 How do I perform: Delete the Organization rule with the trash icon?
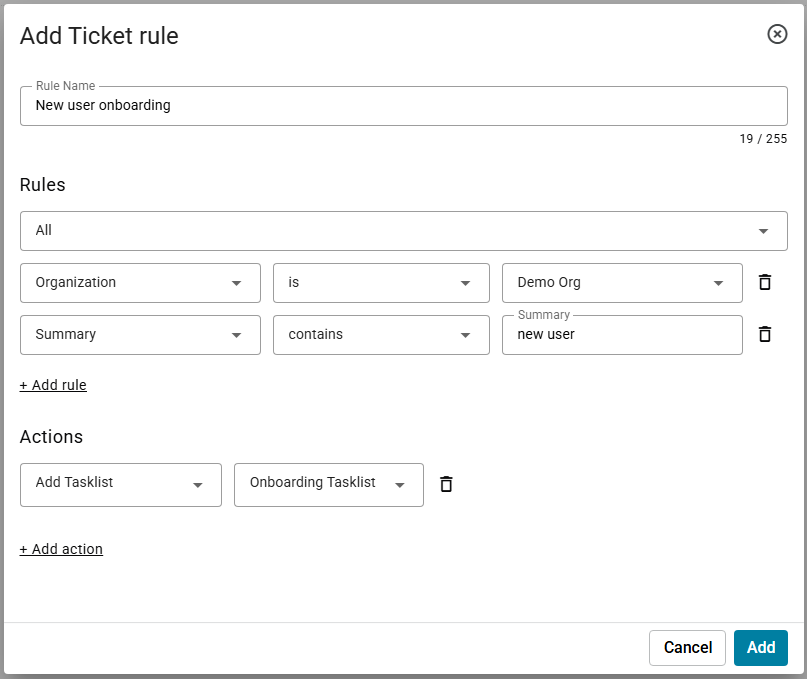pyautogui.click(x=765, y=282)
